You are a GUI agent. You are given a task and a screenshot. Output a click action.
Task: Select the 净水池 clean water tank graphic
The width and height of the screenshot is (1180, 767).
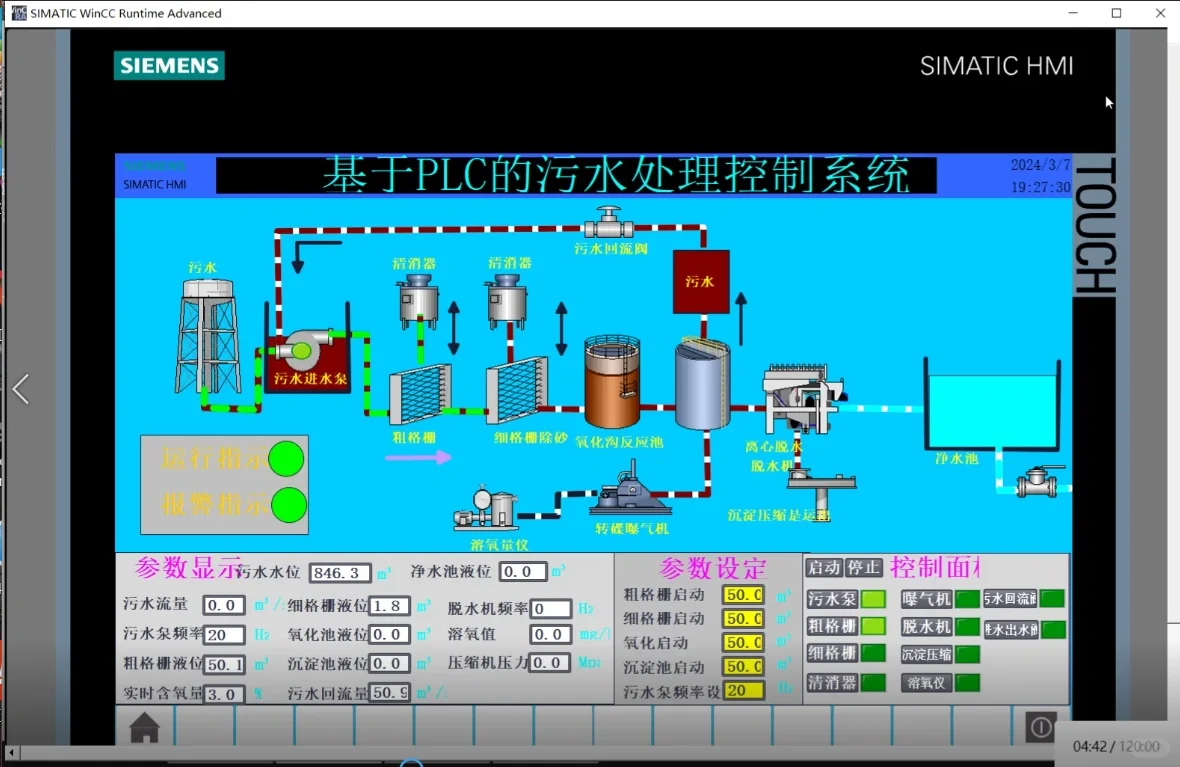coord(993,410)
